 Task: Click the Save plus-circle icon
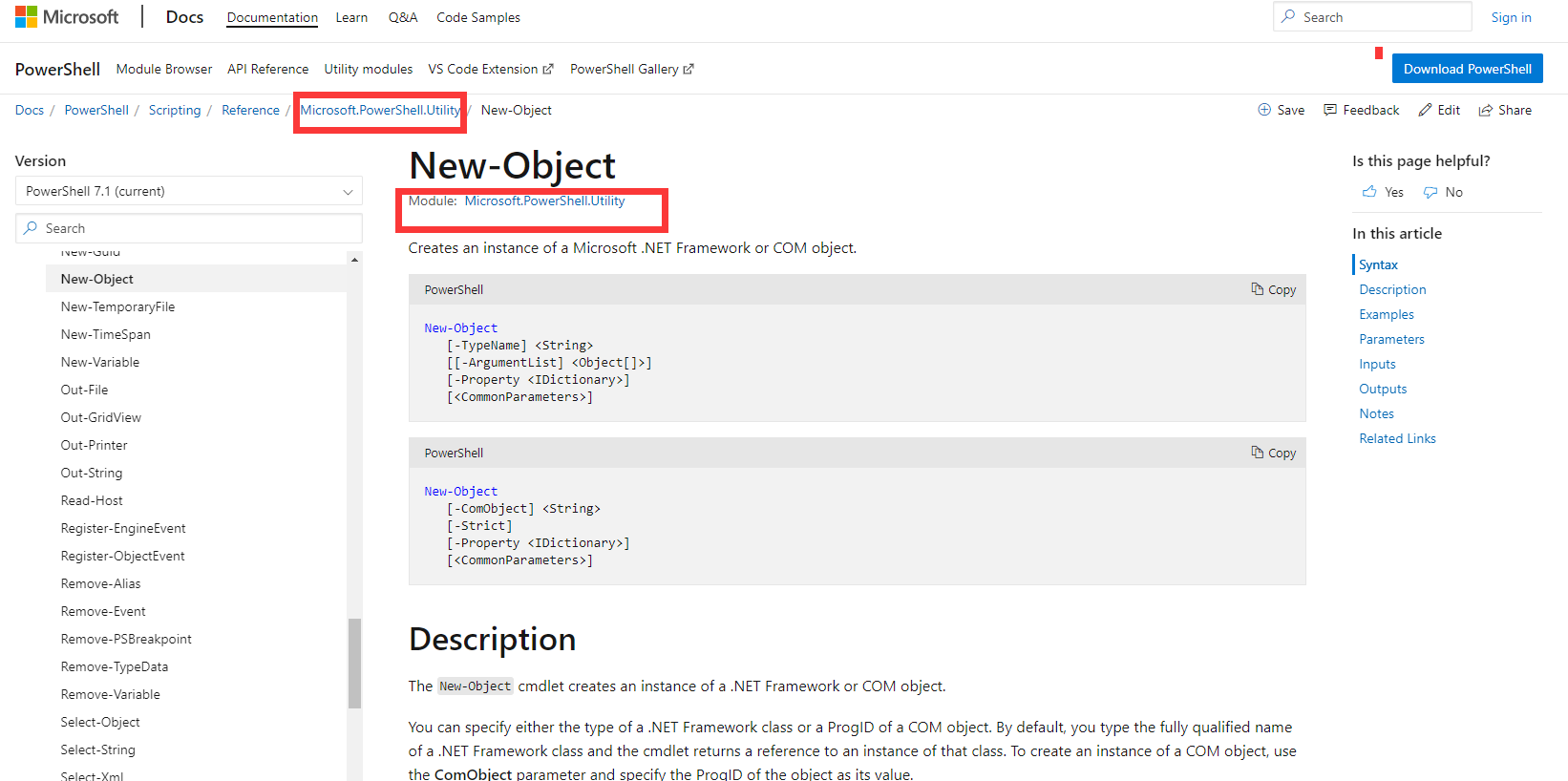coord(1264,110)
